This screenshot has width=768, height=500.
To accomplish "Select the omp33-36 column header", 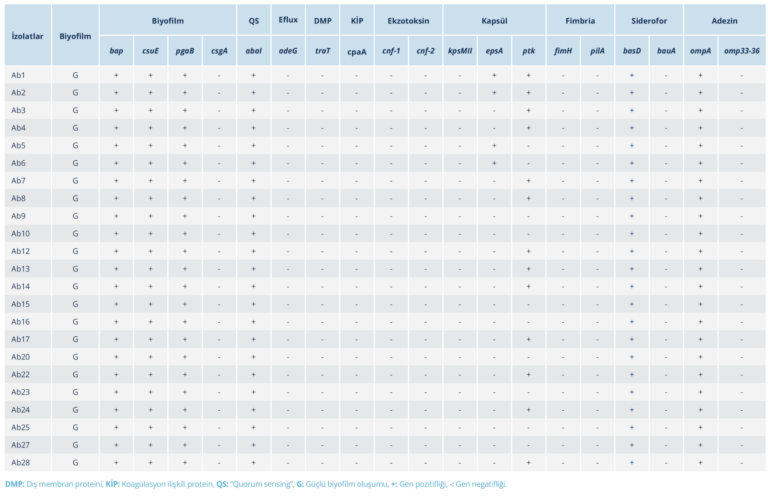I will [741, 50].
